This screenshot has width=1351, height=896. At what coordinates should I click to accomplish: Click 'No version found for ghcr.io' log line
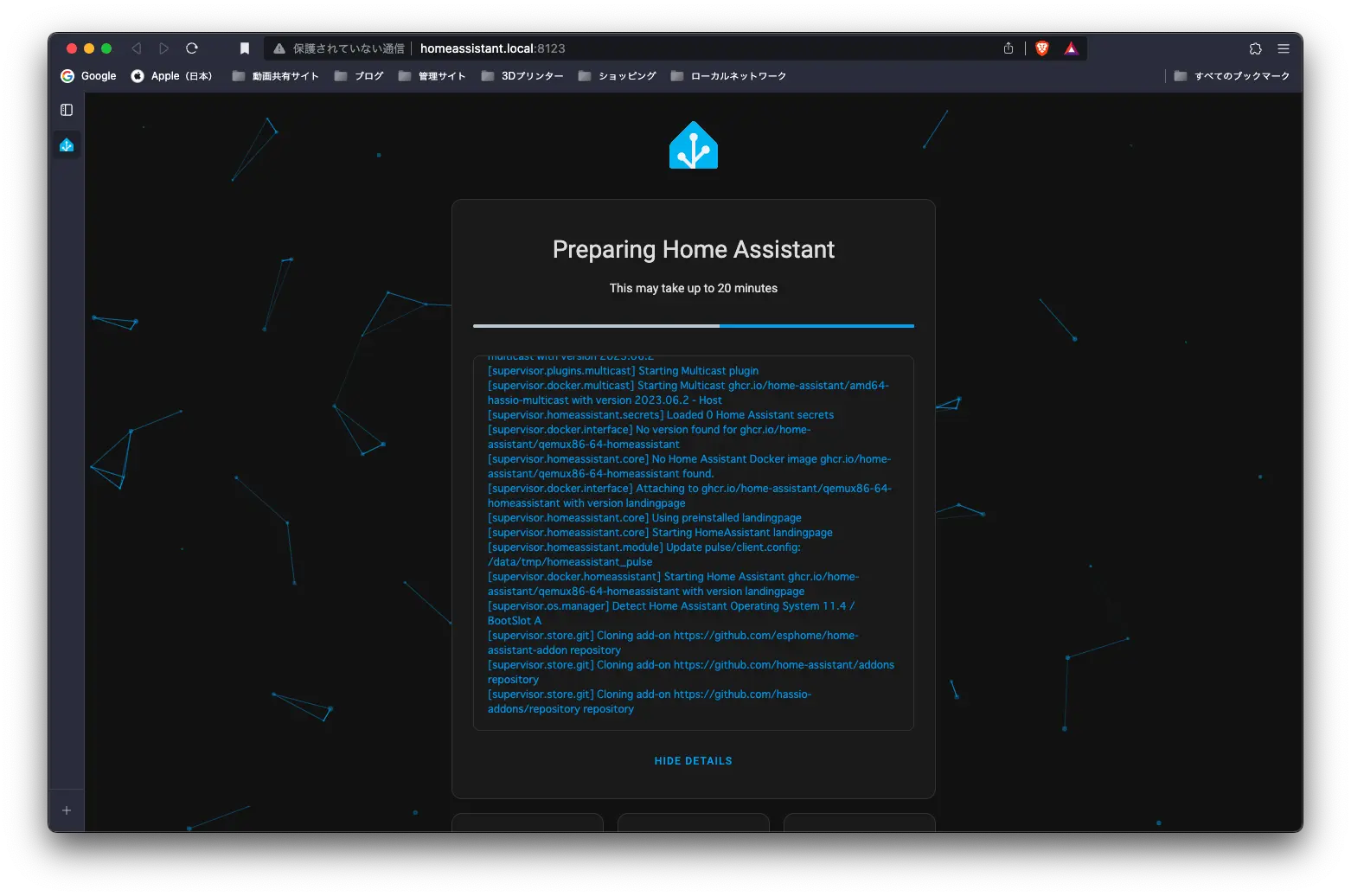(x=650, y=437)
